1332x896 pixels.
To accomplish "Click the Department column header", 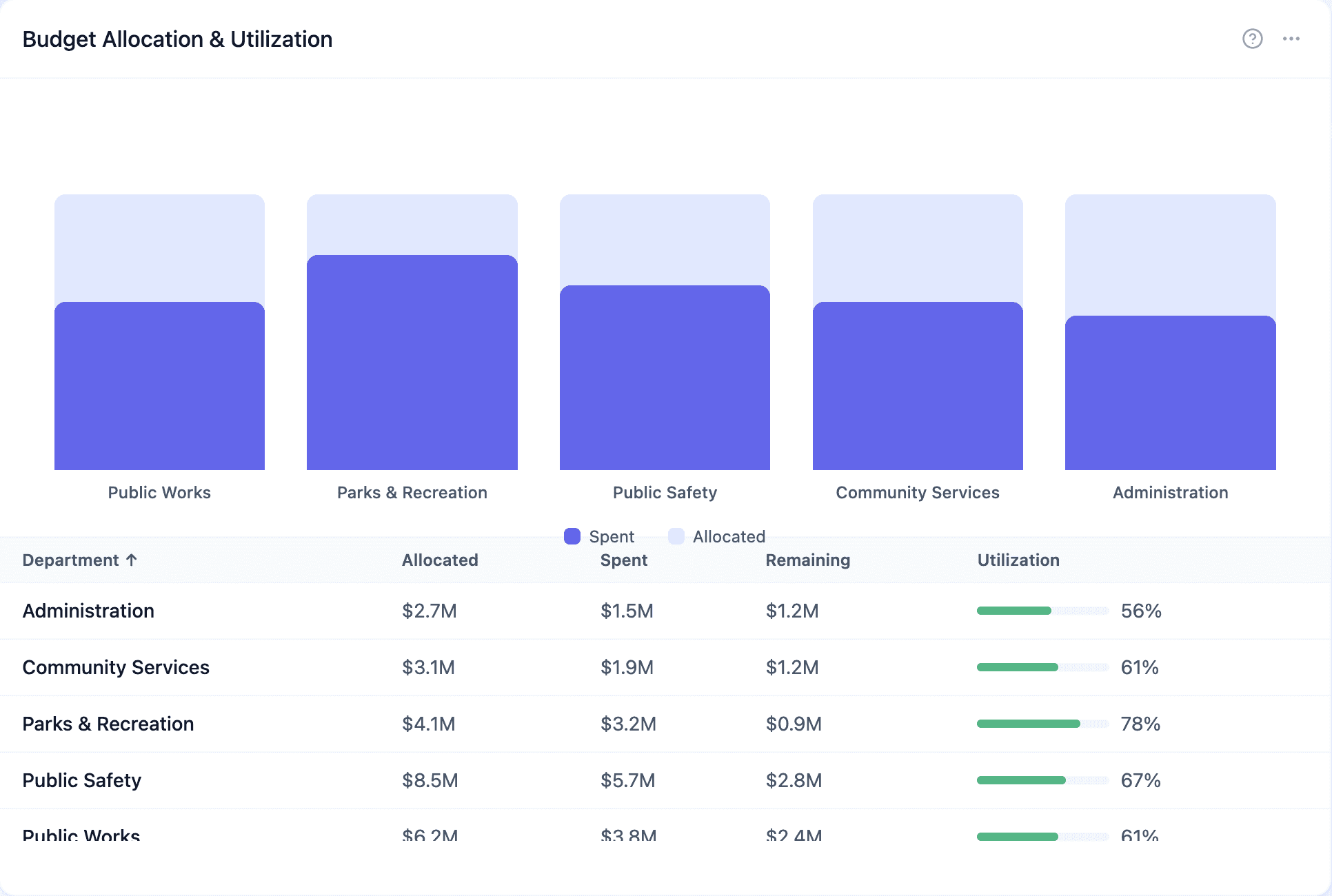I will coord(70,560).
